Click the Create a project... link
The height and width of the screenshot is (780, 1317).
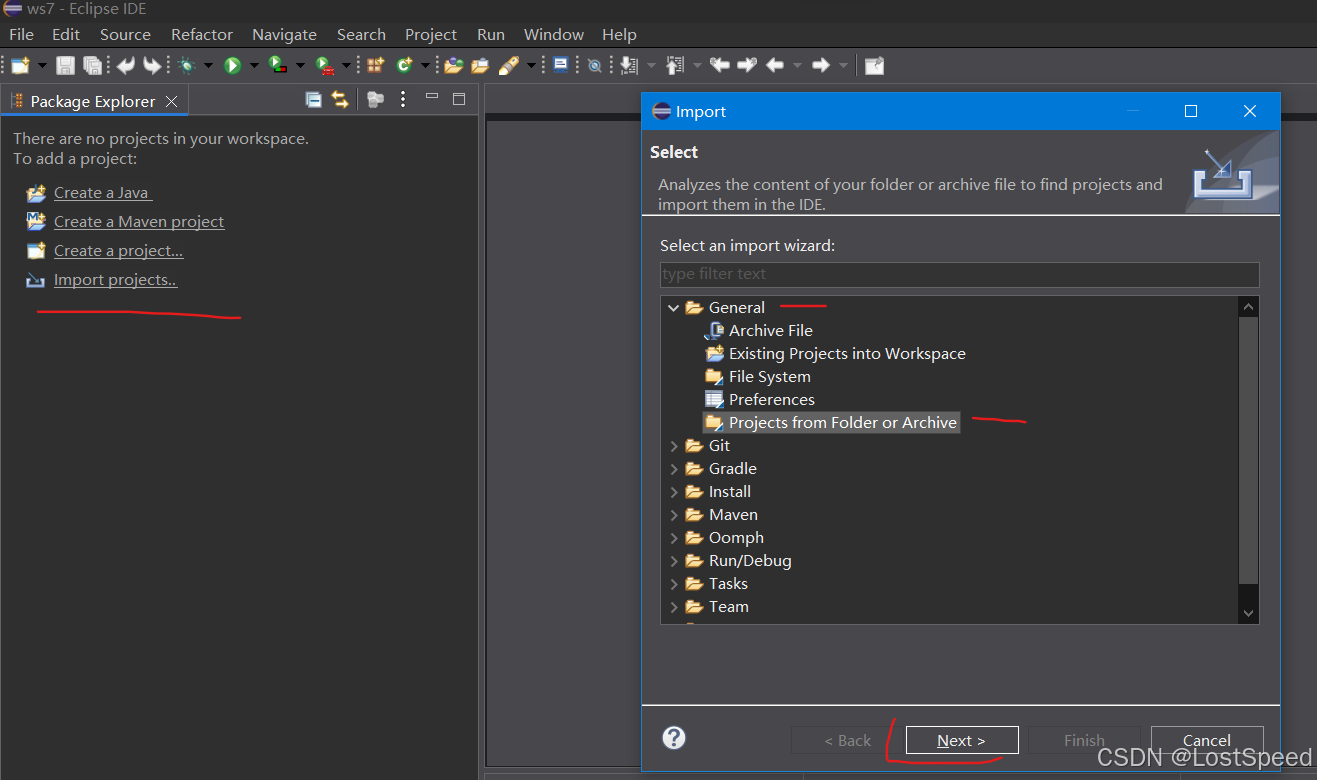(x=118, y=251)
